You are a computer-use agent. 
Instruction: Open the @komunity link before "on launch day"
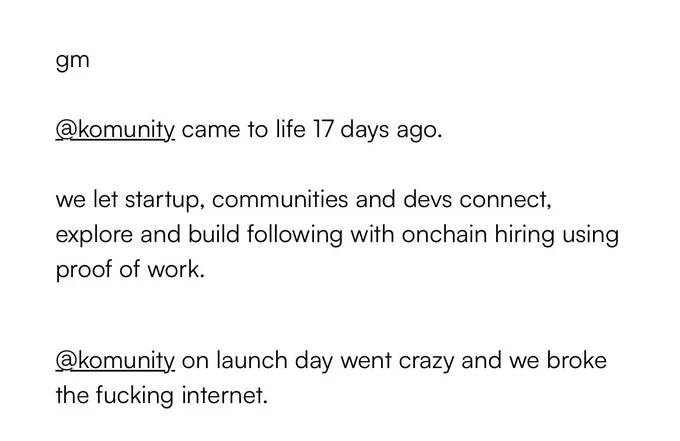click(115, 361)
